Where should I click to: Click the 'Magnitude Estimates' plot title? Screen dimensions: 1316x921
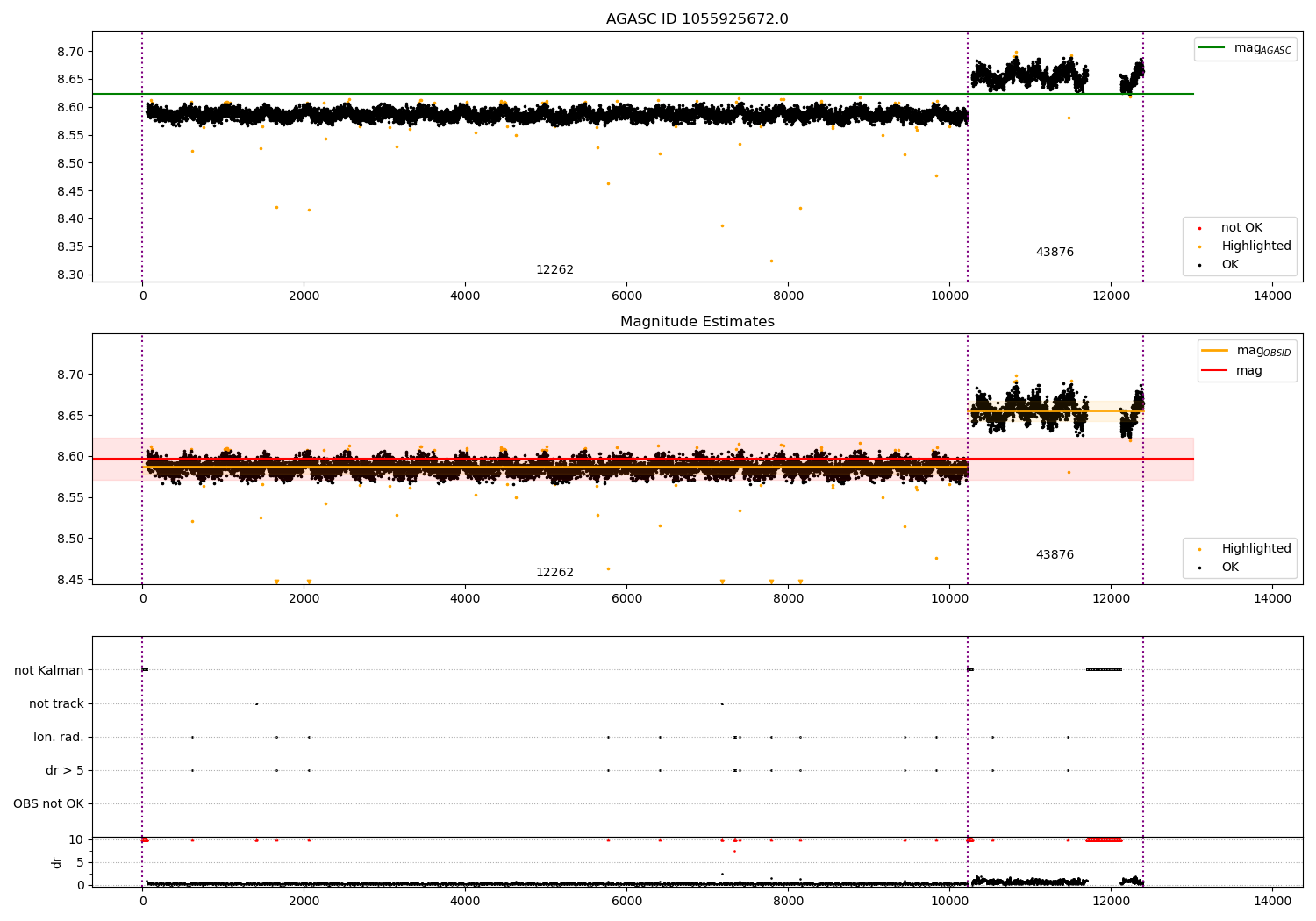(x=697, y=322)
